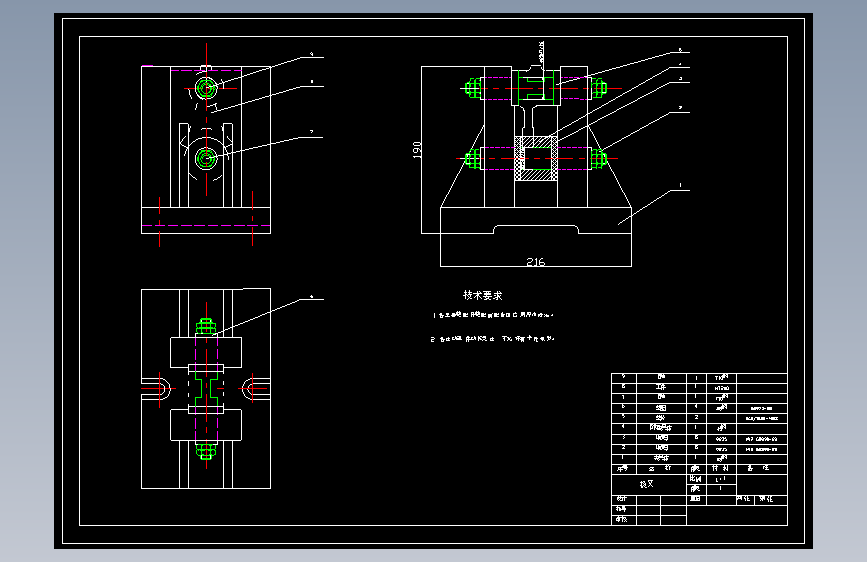Click the "190" height dimension text
867x562 pixels.
click(x=417, y=150)
